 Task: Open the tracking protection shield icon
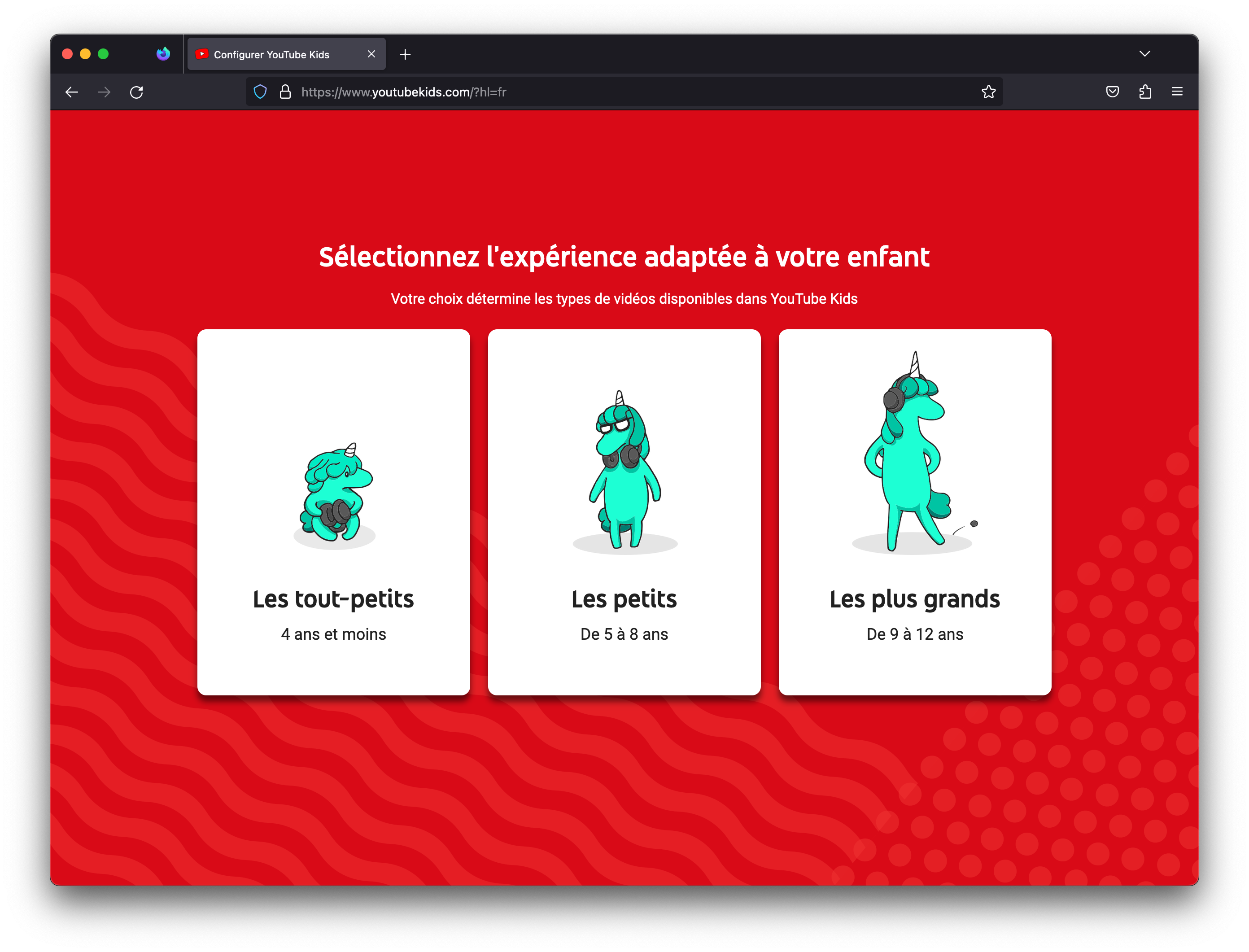tap(260, 92)
